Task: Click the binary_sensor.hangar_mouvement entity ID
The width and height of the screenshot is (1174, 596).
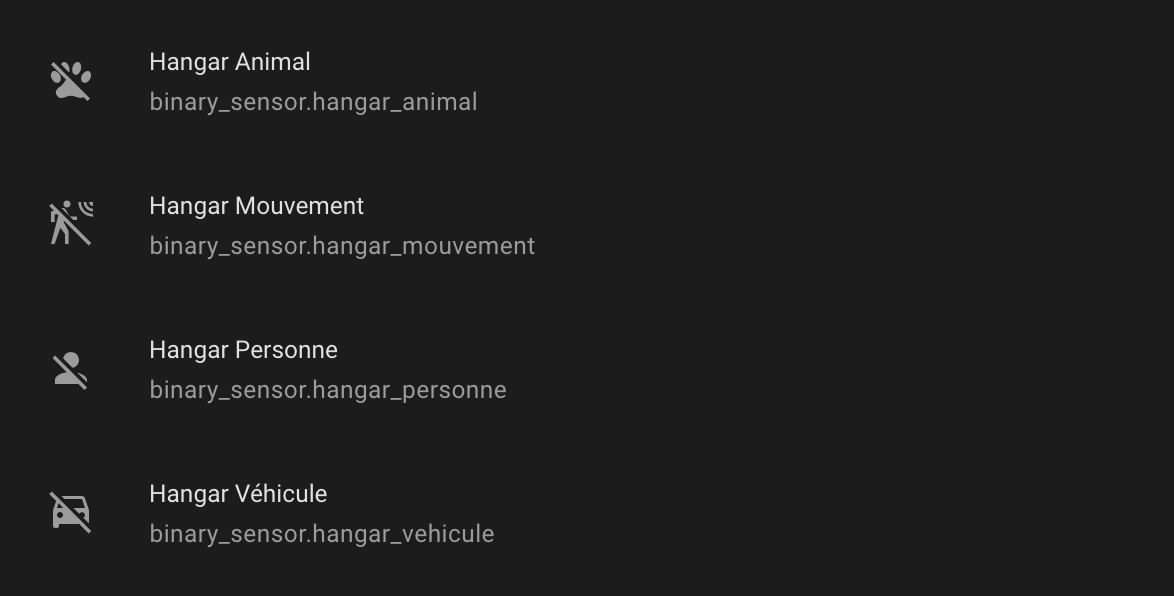Action: tap(342, 246)
